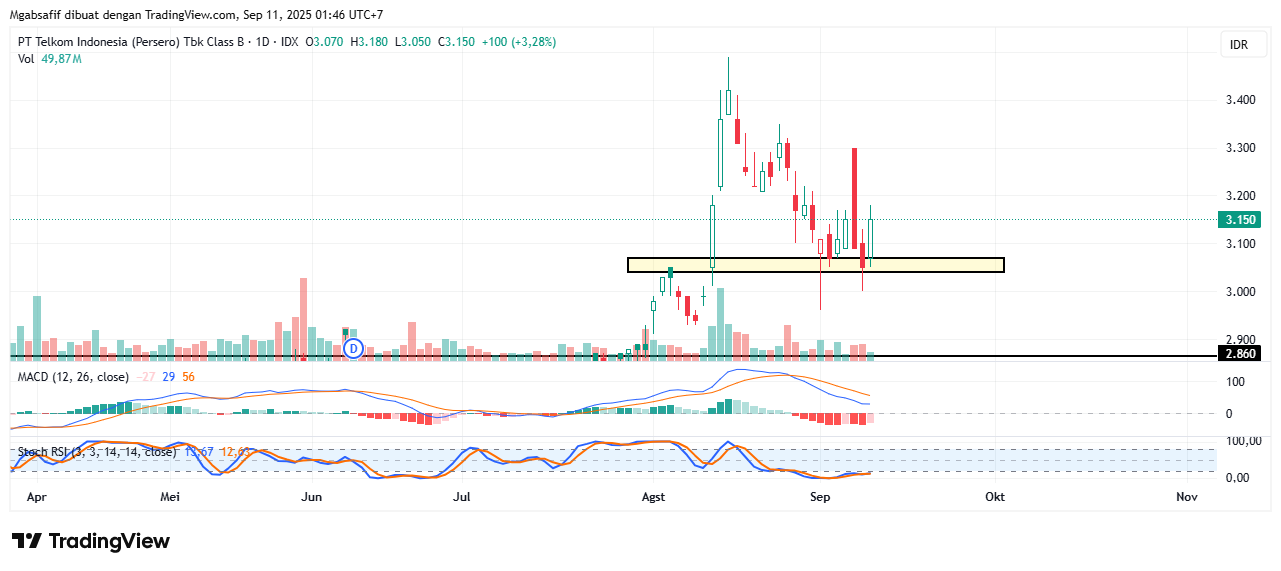Image resolution: width=1281 pixels, height=571 pixels.
Task: Click the close value C3.150
Action: (x=457, y=42)
